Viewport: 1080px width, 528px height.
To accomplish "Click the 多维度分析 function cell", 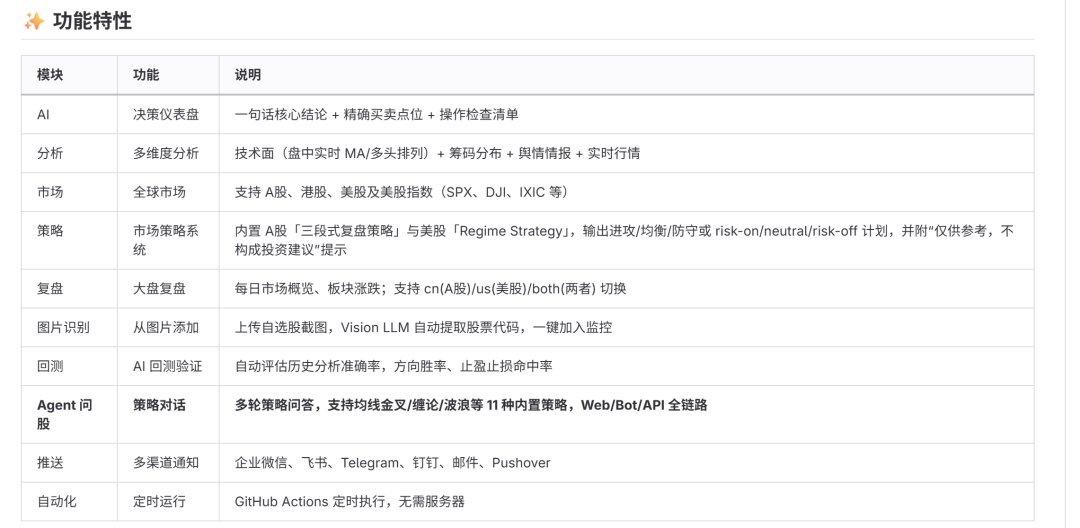I will click(x=166, y=153).
